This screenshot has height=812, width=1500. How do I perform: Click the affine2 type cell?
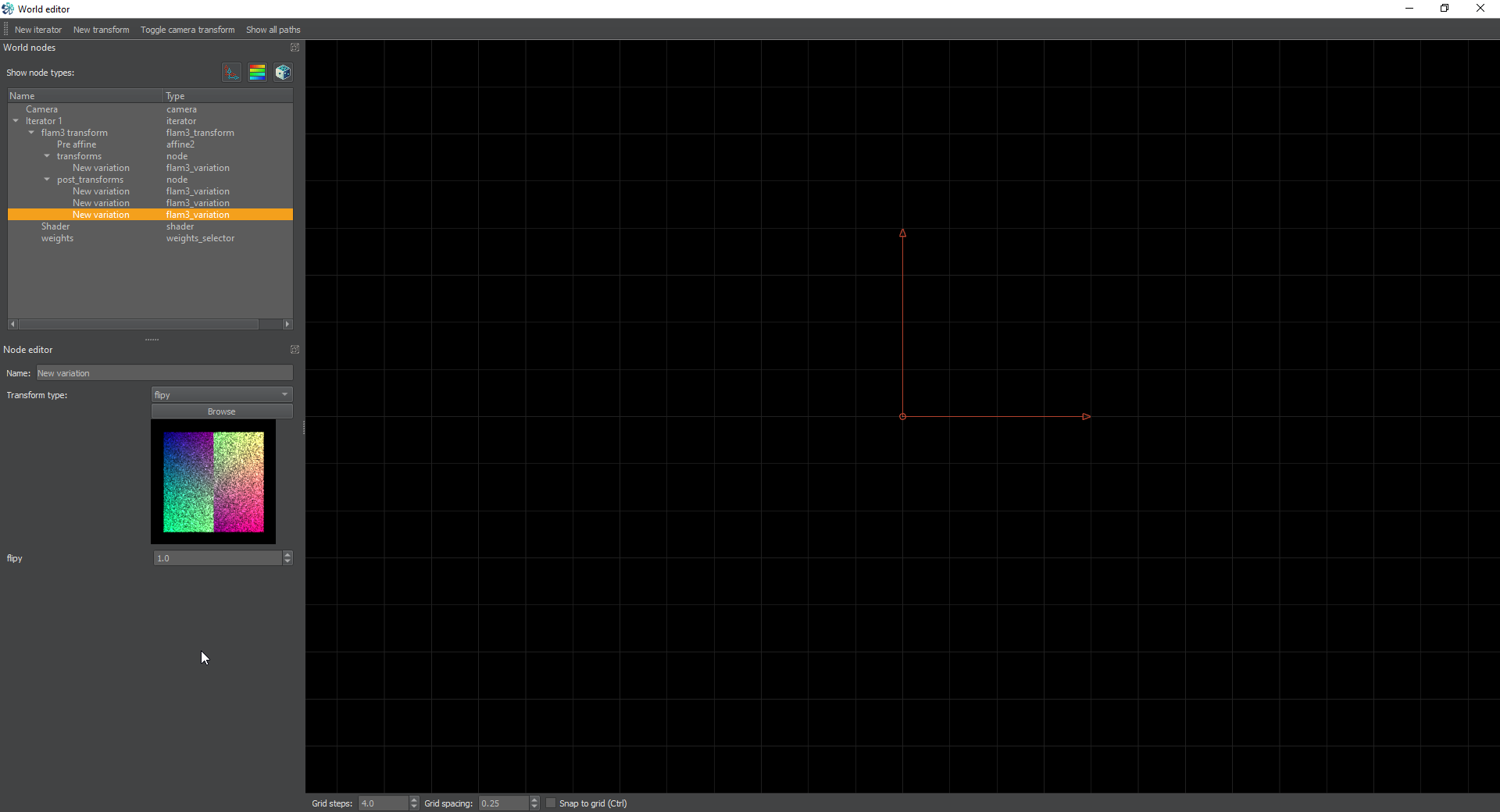click(180, 144)
